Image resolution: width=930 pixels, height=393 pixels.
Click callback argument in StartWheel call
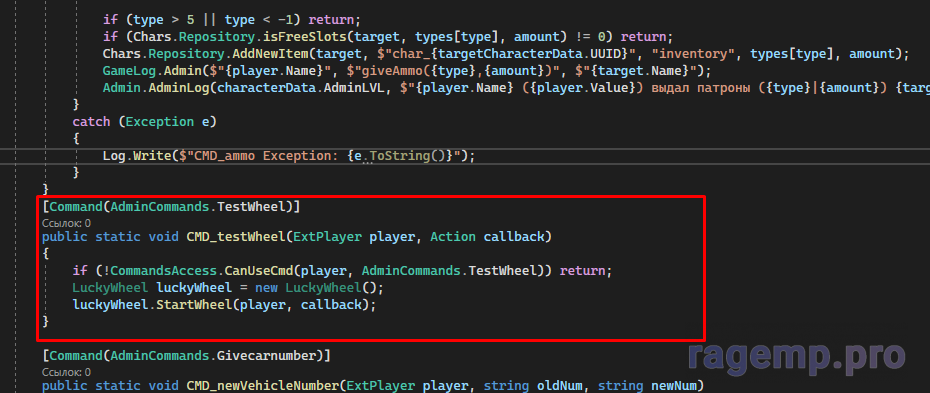point(331,305)
